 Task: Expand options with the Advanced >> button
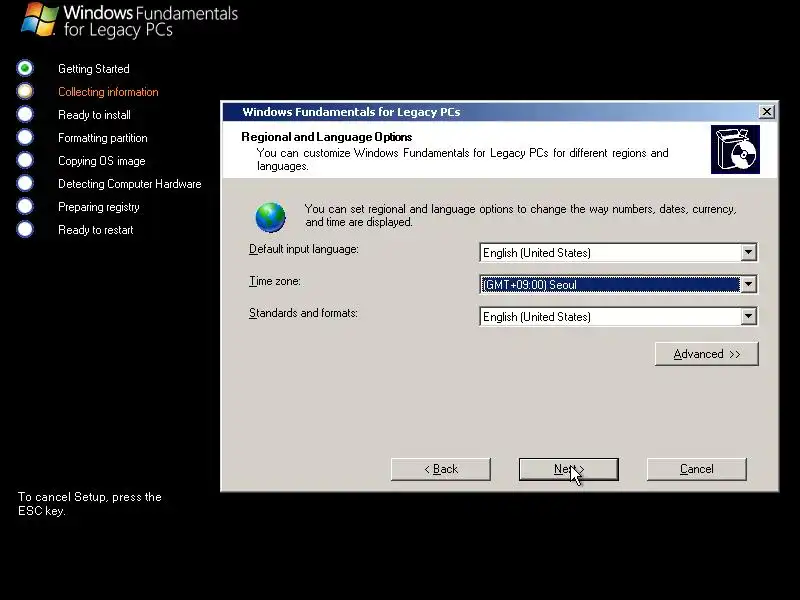point(707,354)
